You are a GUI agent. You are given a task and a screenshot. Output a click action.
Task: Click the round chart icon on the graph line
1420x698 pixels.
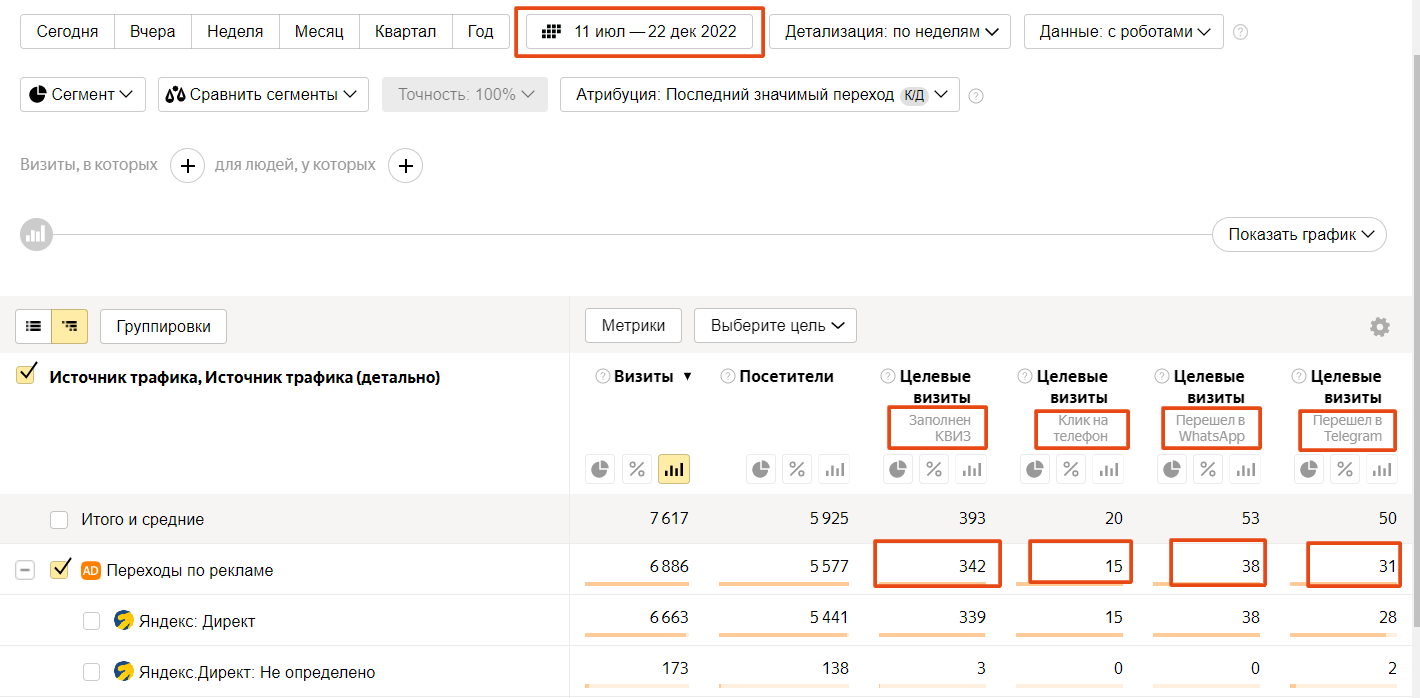coord(36,235)
